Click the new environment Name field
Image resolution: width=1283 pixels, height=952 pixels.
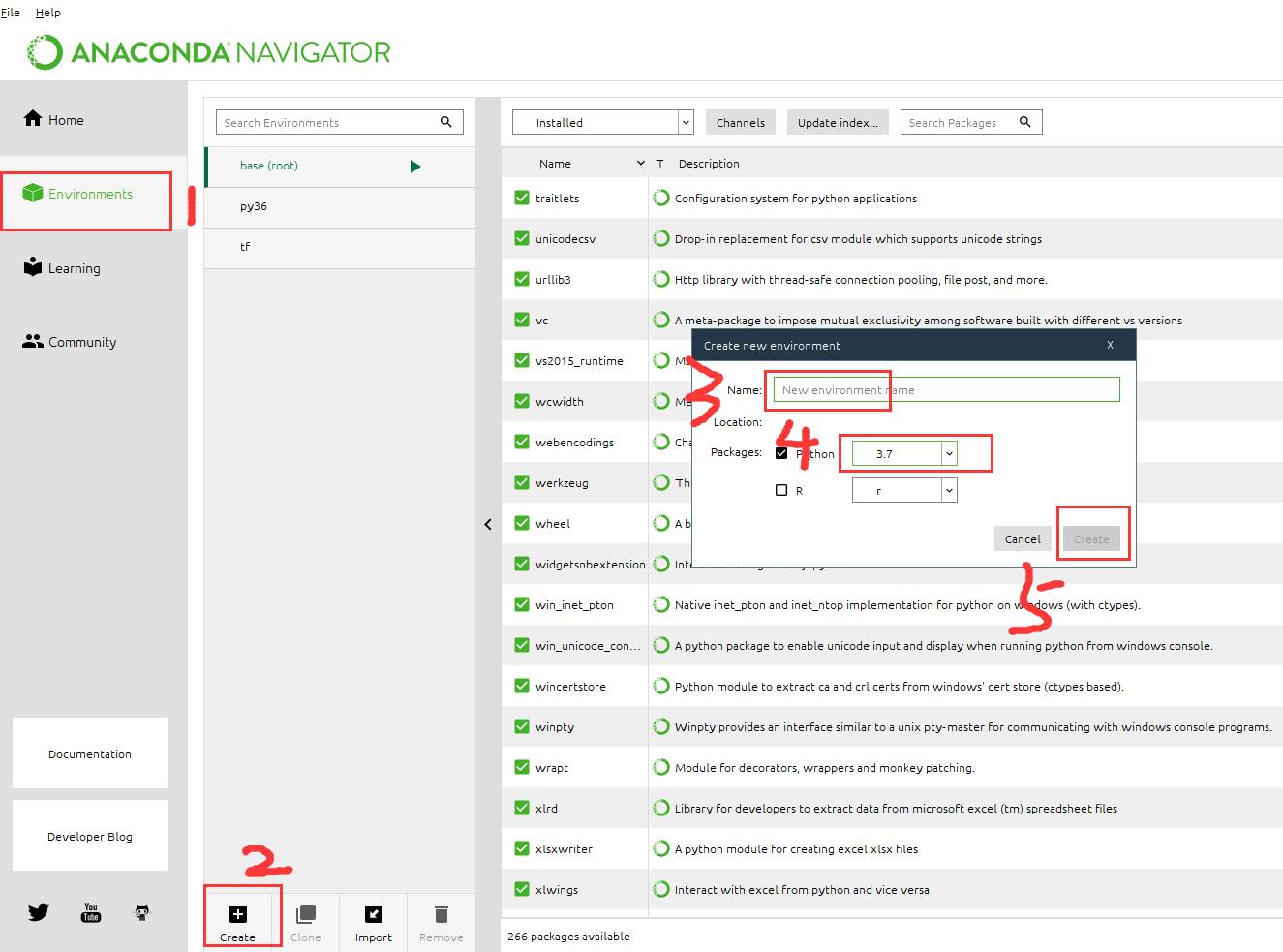(947, 389)
